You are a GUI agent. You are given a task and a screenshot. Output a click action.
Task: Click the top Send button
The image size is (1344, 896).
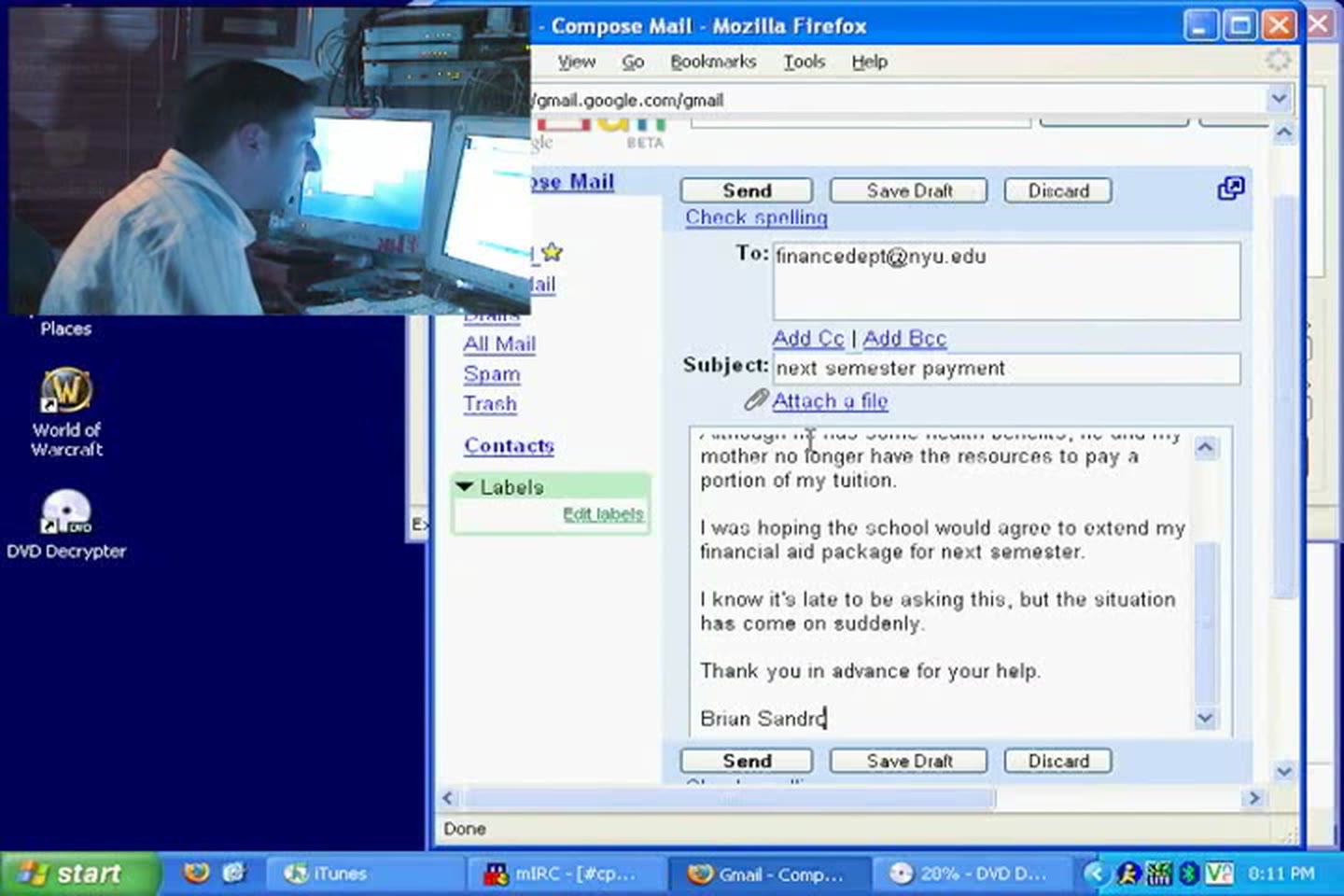point(747,190)
